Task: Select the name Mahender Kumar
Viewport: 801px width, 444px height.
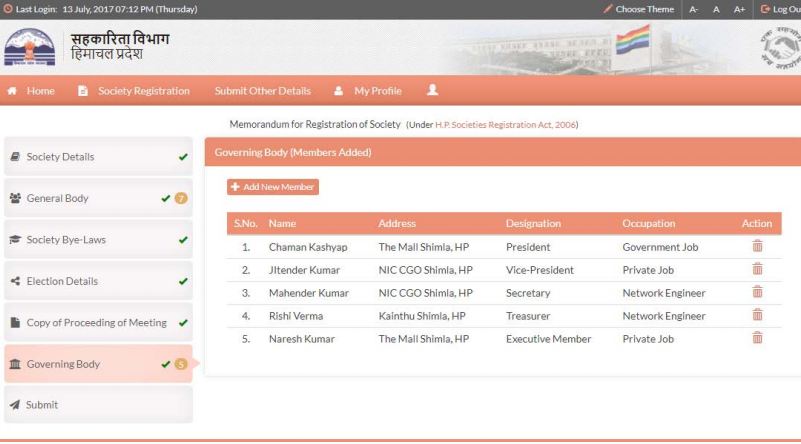Action: click(309, 293)
